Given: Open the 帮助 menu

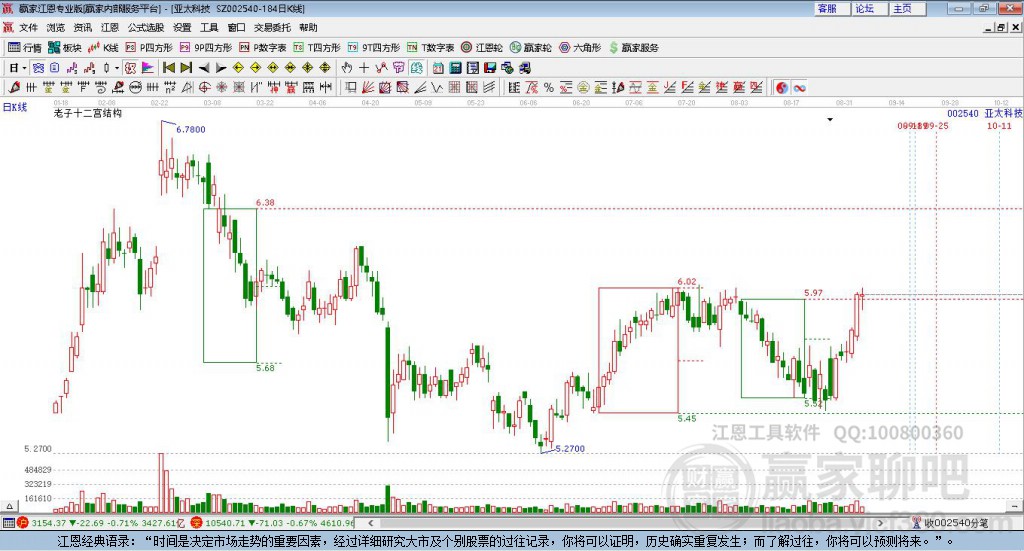Looking at the screenshot, I should tap(308, 27).
